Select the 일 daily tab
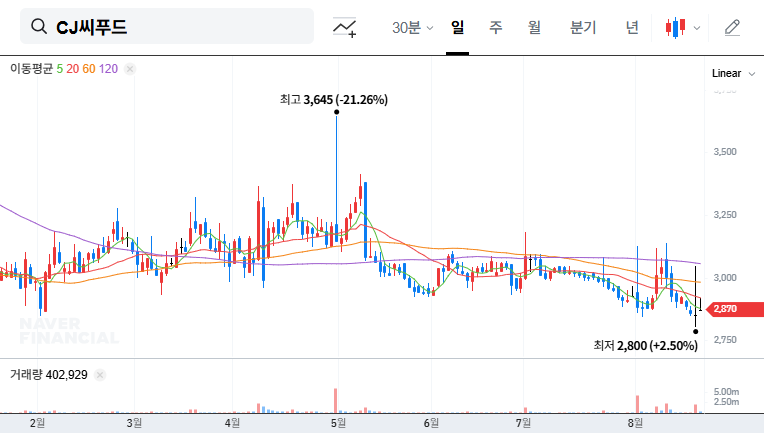Screen dimensions: 764x433 tap(457, 27)
